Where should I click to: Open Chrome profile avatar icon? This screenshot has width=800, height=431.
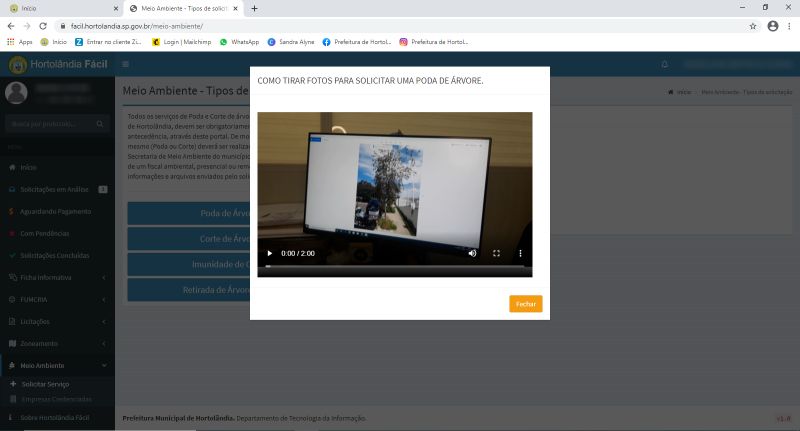click(772, 26)
